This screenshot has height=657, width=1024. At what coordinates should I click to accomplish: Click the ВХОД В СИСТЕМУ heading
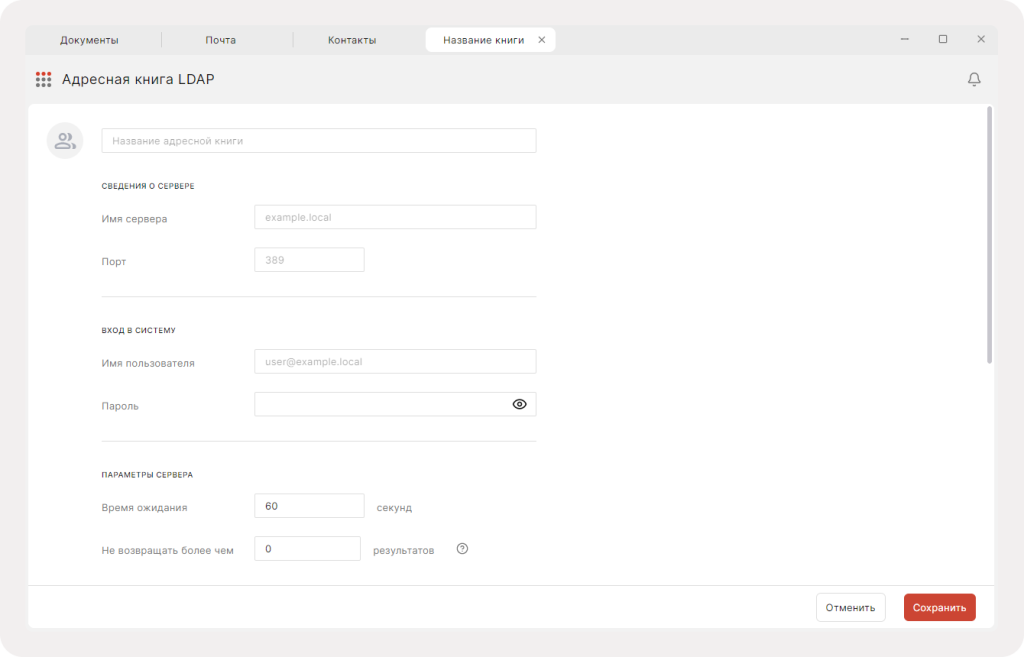point(138,330)
